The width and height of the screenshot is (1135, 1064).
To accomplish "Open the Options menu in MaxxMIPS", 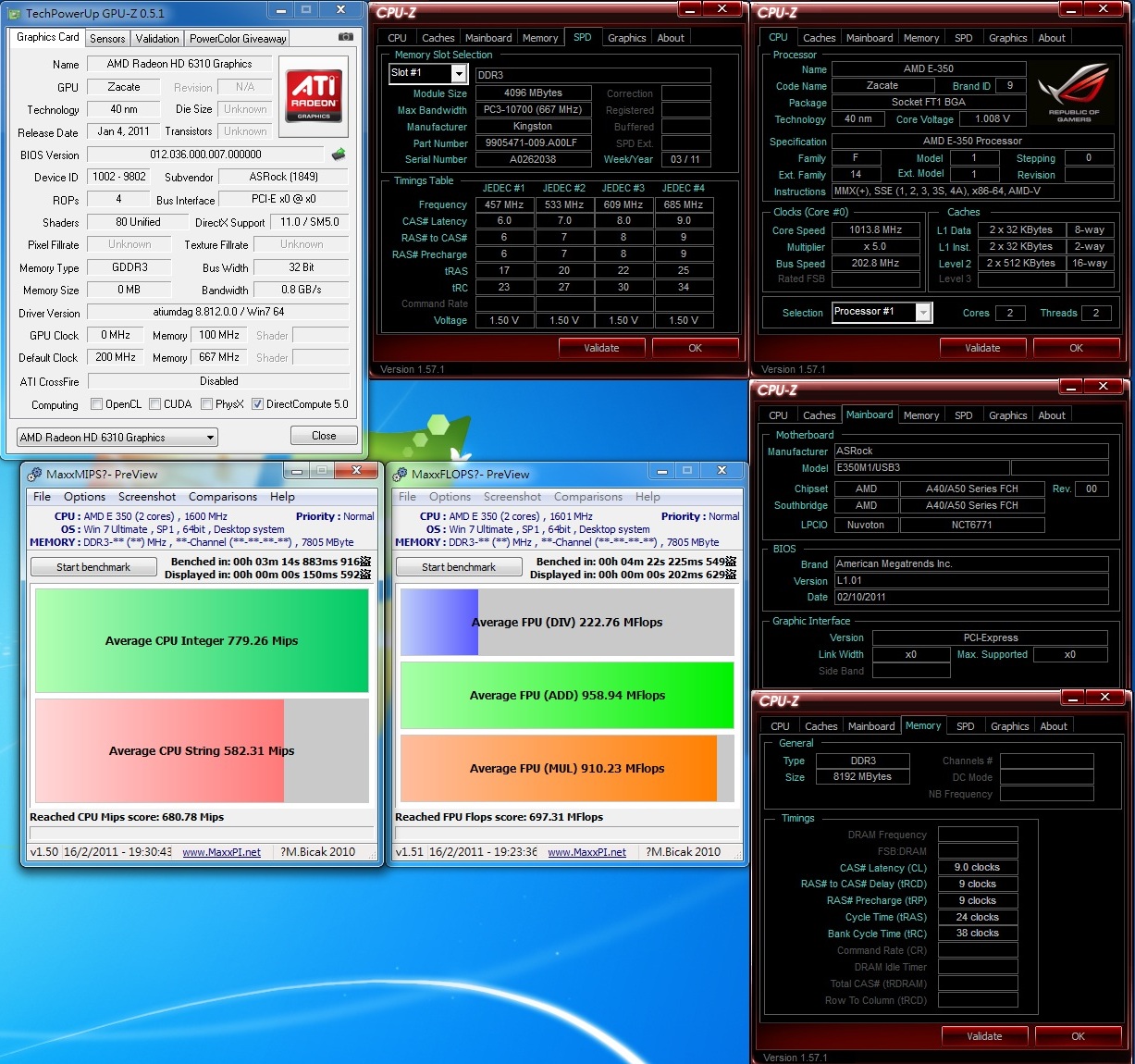I will (84, 497).
